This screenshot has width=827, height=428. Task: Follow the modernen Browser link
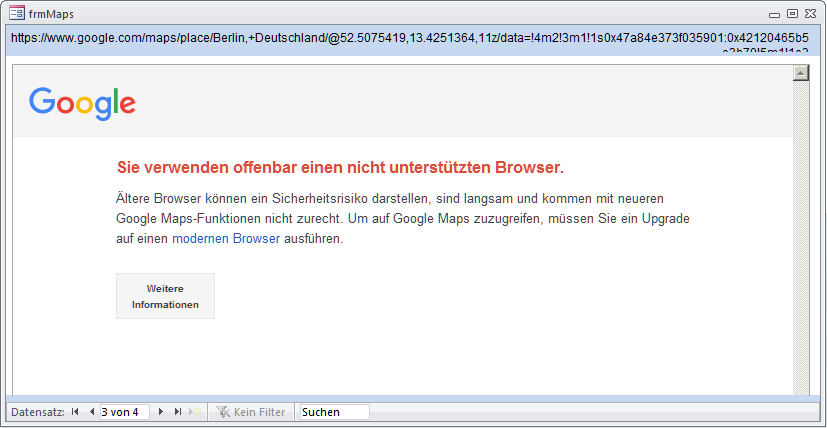[x=226, y=239]
